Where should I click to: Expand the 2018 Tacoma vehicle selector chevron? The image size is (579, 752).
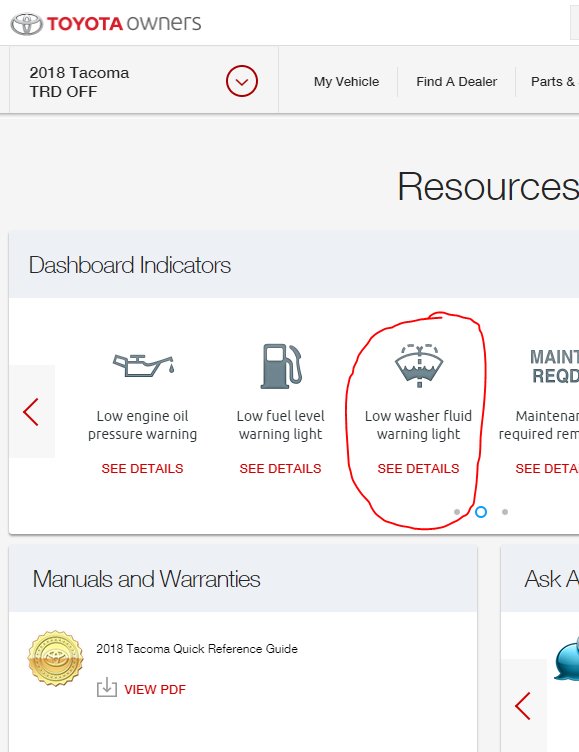[x=242, y=81]
